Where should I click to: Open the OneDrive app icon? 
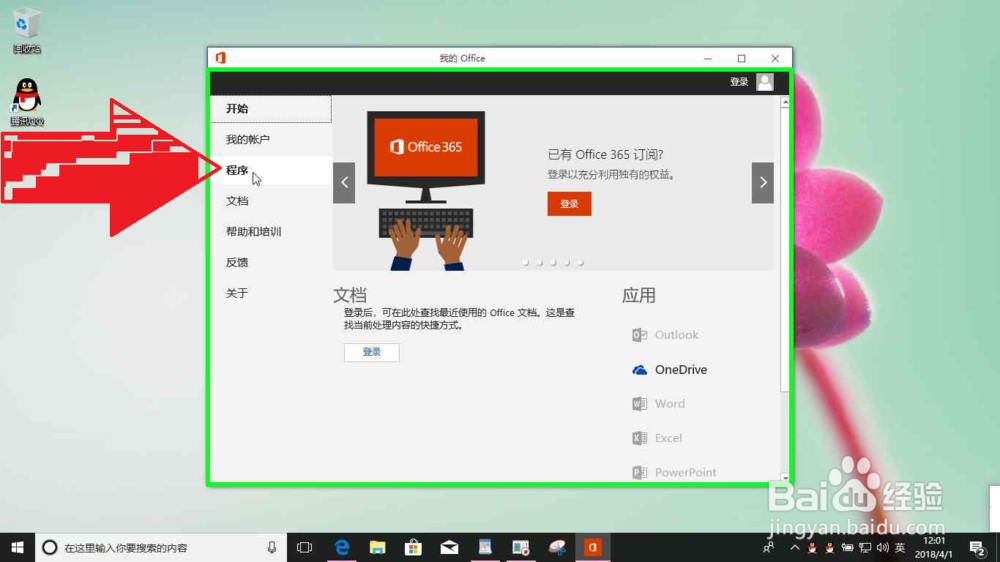639,370
